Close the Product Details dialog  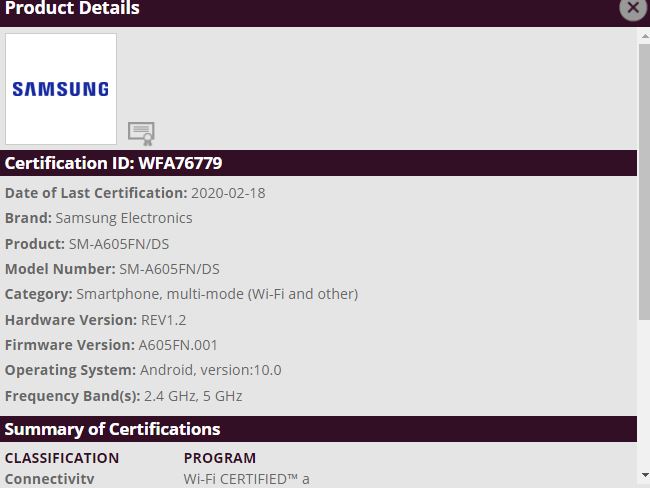coord(632,8)
